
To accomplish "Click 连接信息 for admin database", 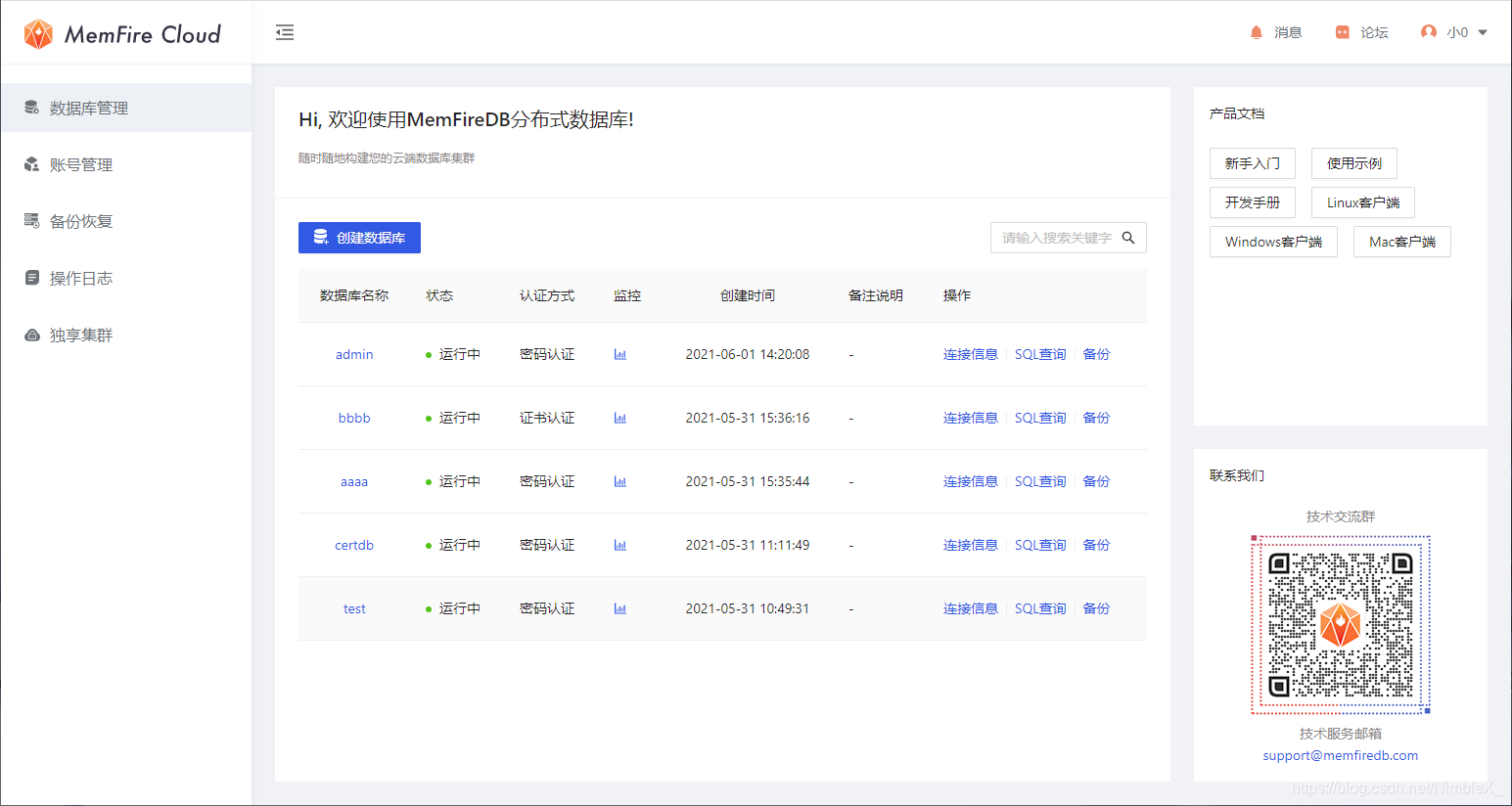I will click(x=971, y=354).
